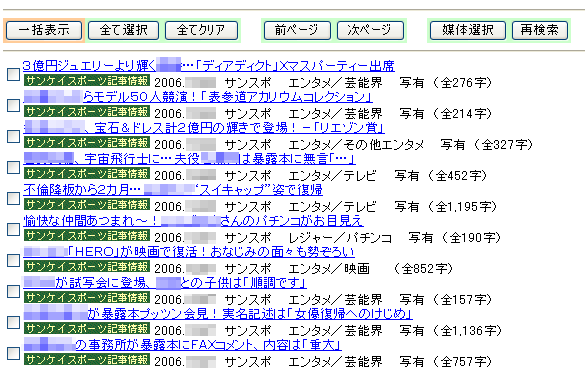Click the 一括表示 button
This screenshot has width=585, height=369.
point(44,30)
